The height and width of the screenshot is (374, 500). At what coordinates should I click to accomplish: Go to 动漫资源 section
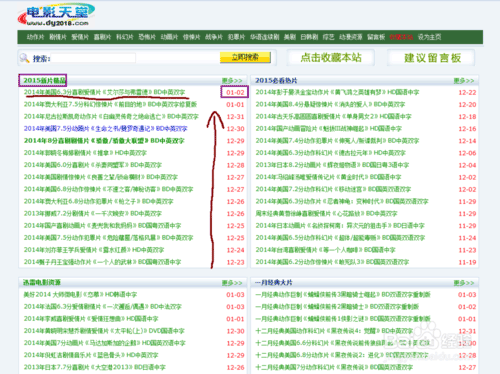(x=351, y=37)
